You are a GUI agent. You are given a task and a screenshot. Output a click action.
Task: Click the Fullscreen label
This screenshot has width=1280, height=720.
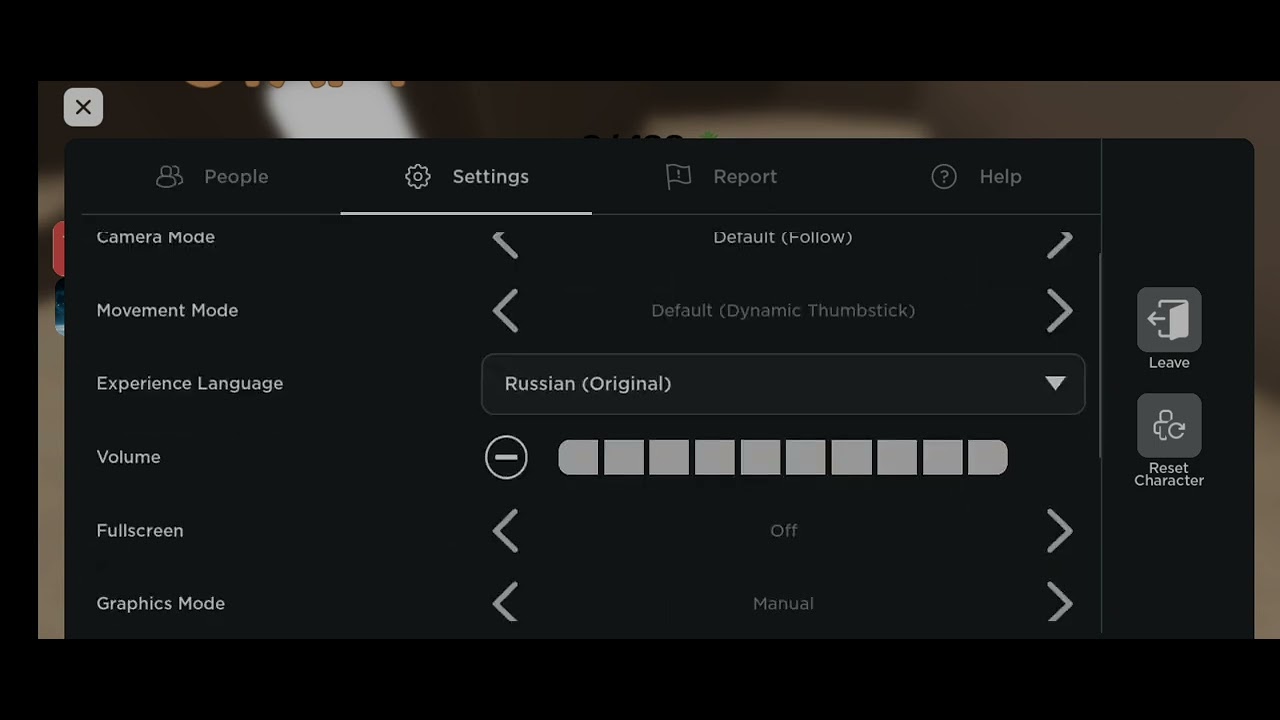140,531
